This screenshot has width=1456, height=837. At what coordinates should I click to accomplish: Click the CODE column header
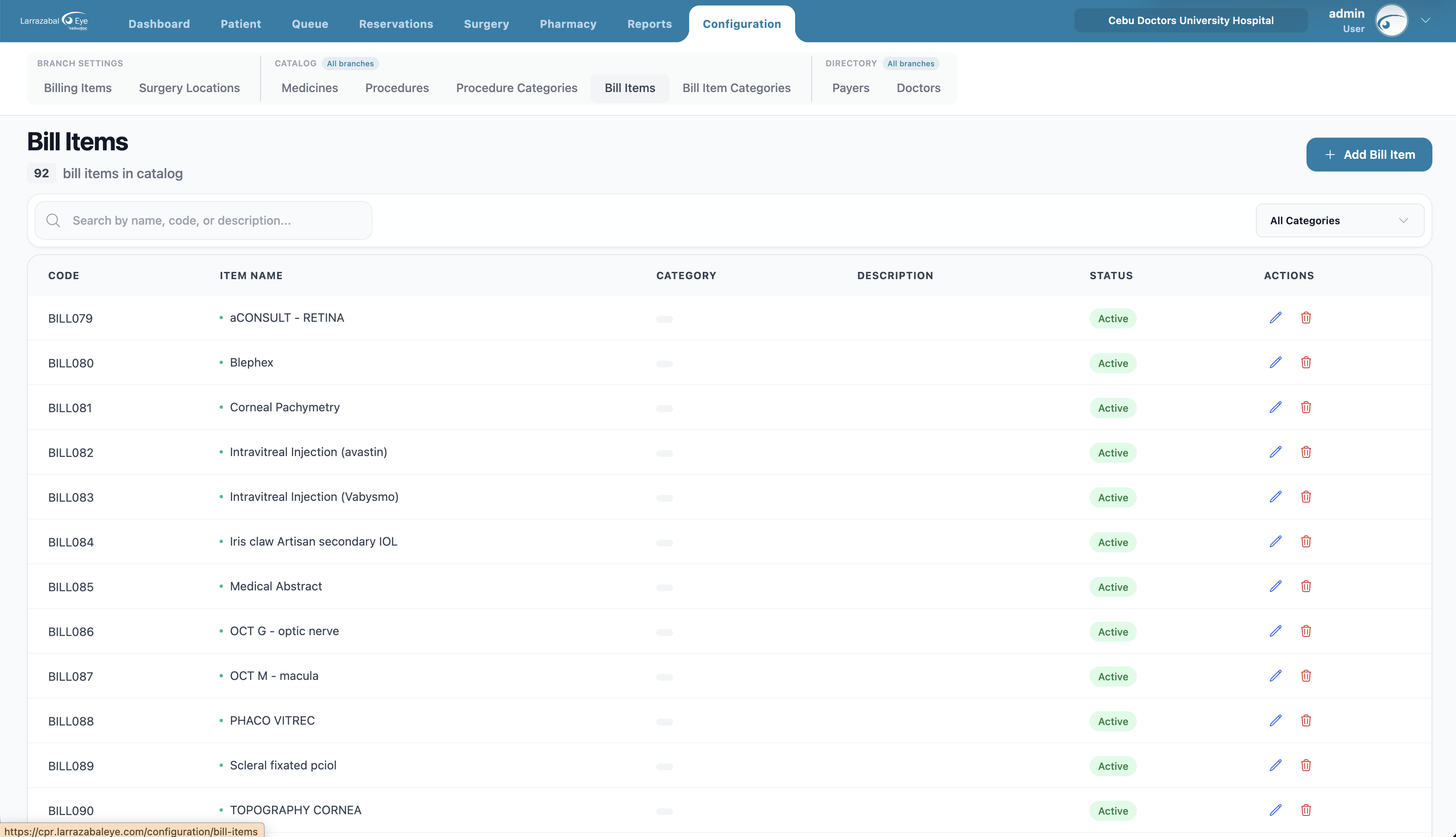64,276
